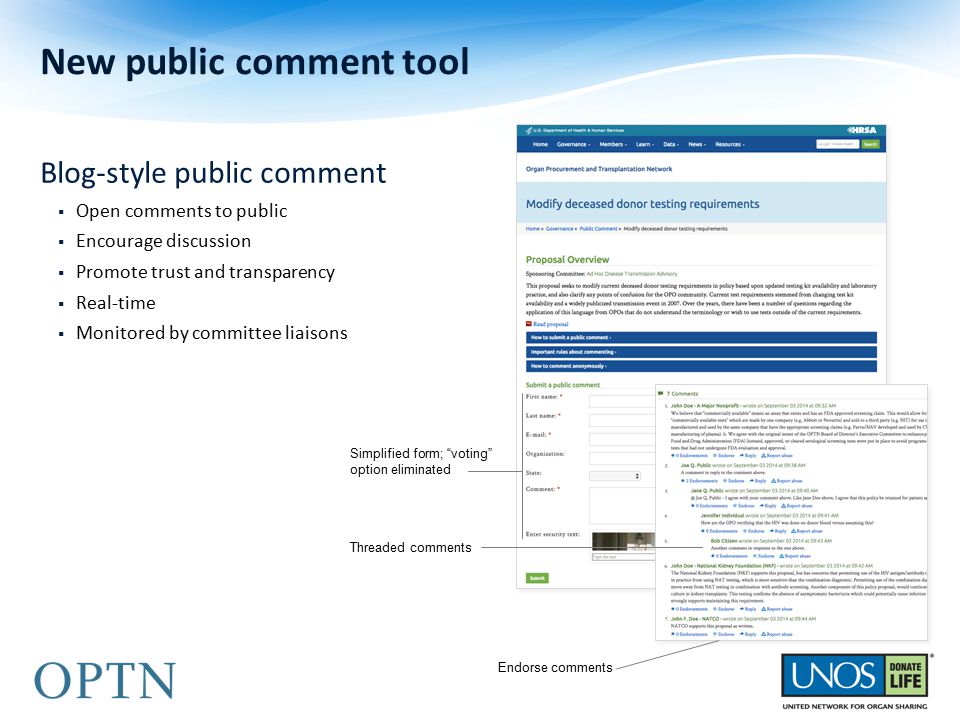Image resolution: width=960 pixels, height=720 pixels.
Task: Click 'New public comment tool' slide title
Action: 255,62
